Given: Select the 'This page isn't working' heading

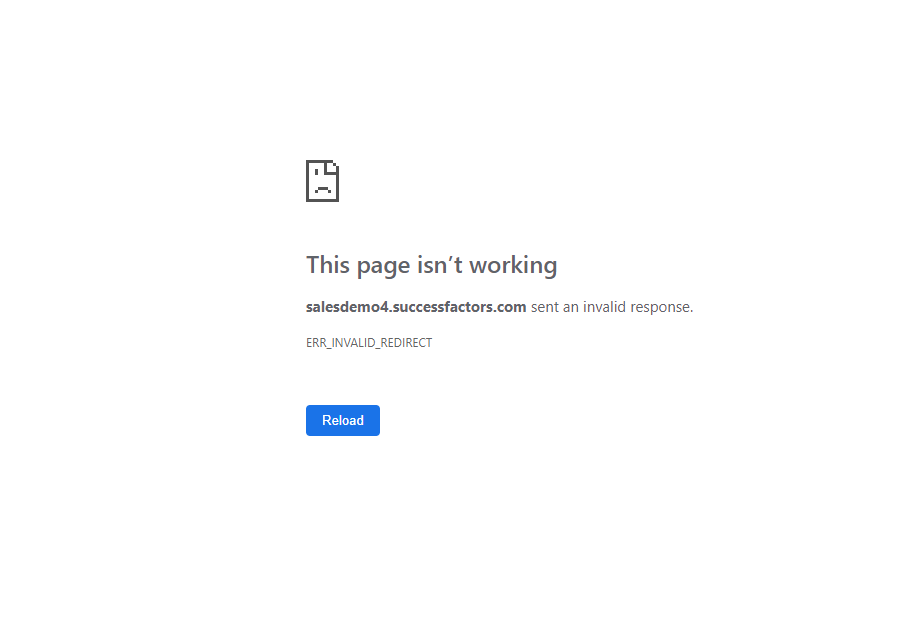Looking at the screenshot, I should point(432,265).
